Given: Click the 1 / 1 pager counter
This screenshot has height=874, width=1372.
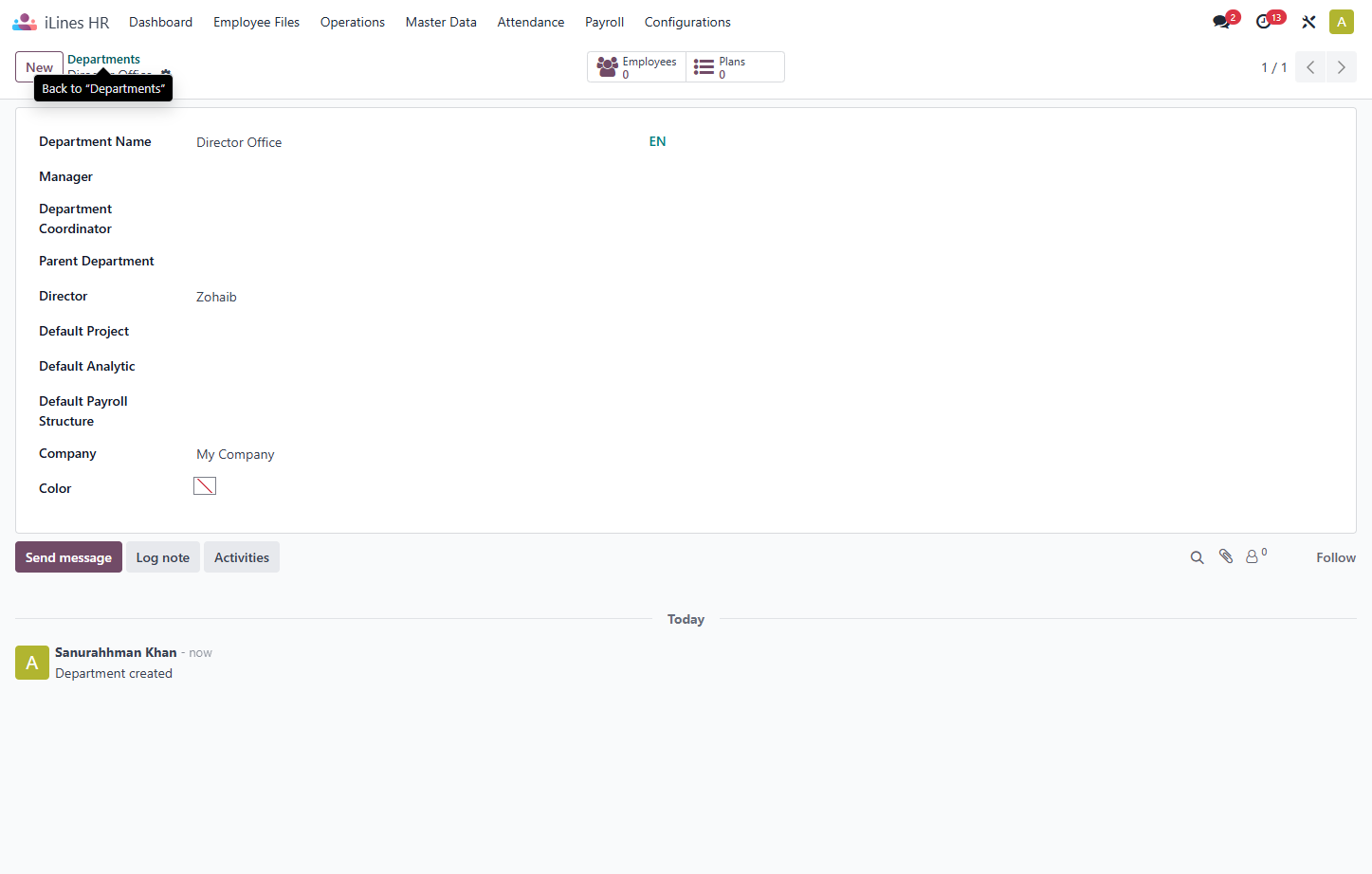Looking at the screenshot, I should 1273,67.
